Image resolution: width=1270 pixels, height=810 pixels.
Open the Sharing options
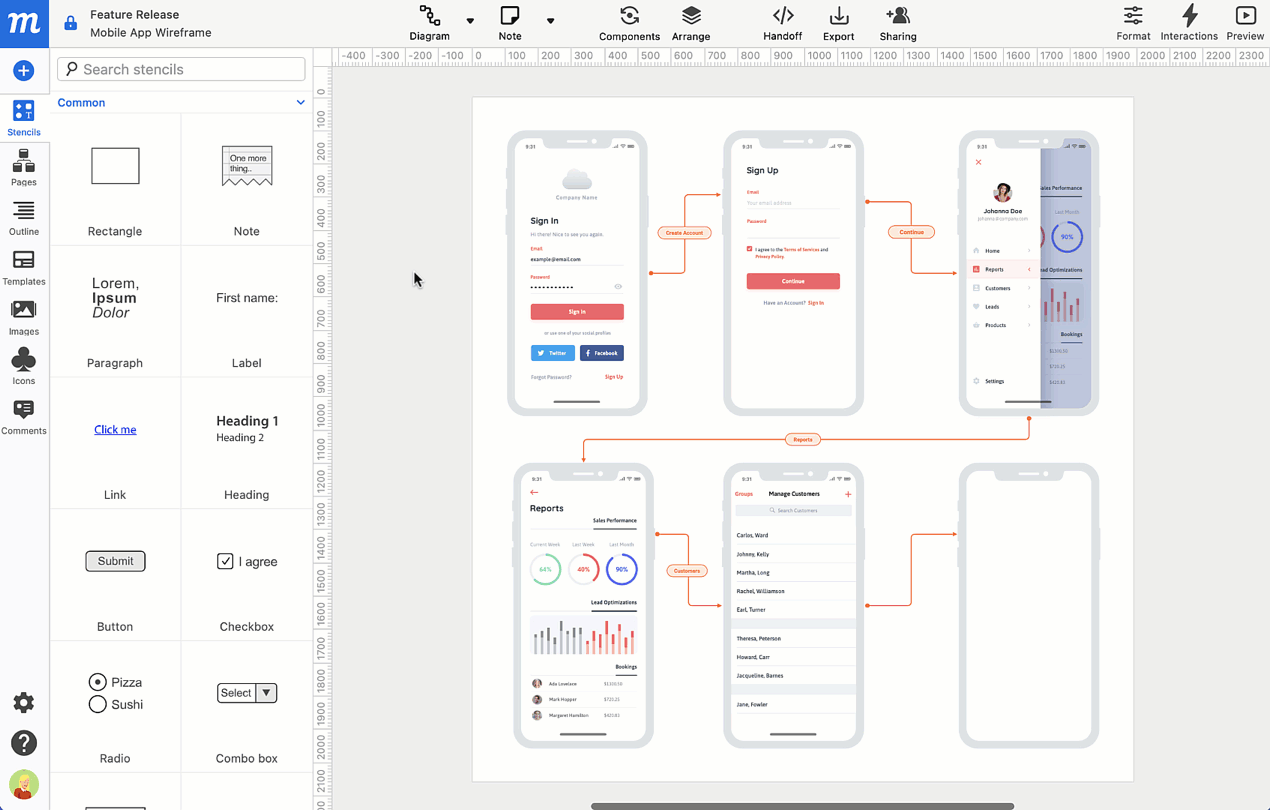pos(897,22)
